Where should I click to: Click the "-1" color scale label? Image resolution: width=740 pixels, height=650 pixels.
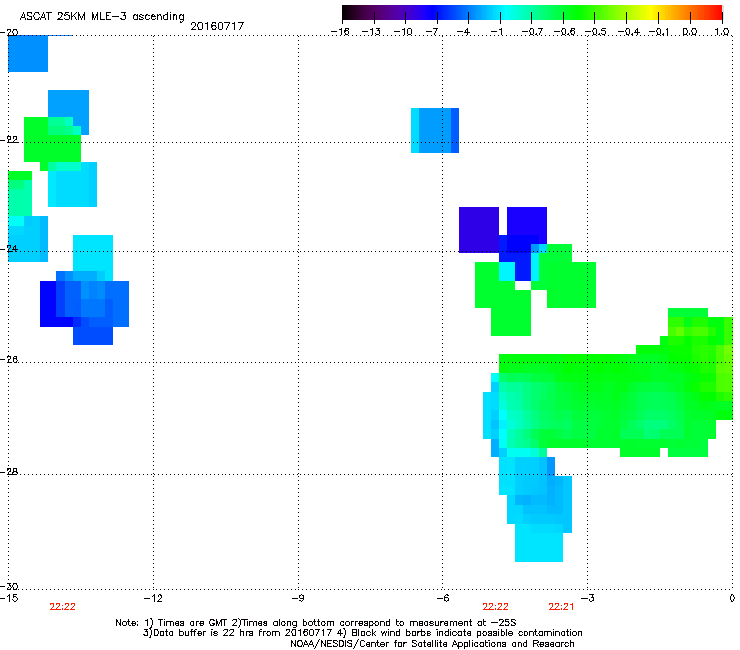(496, 32)
